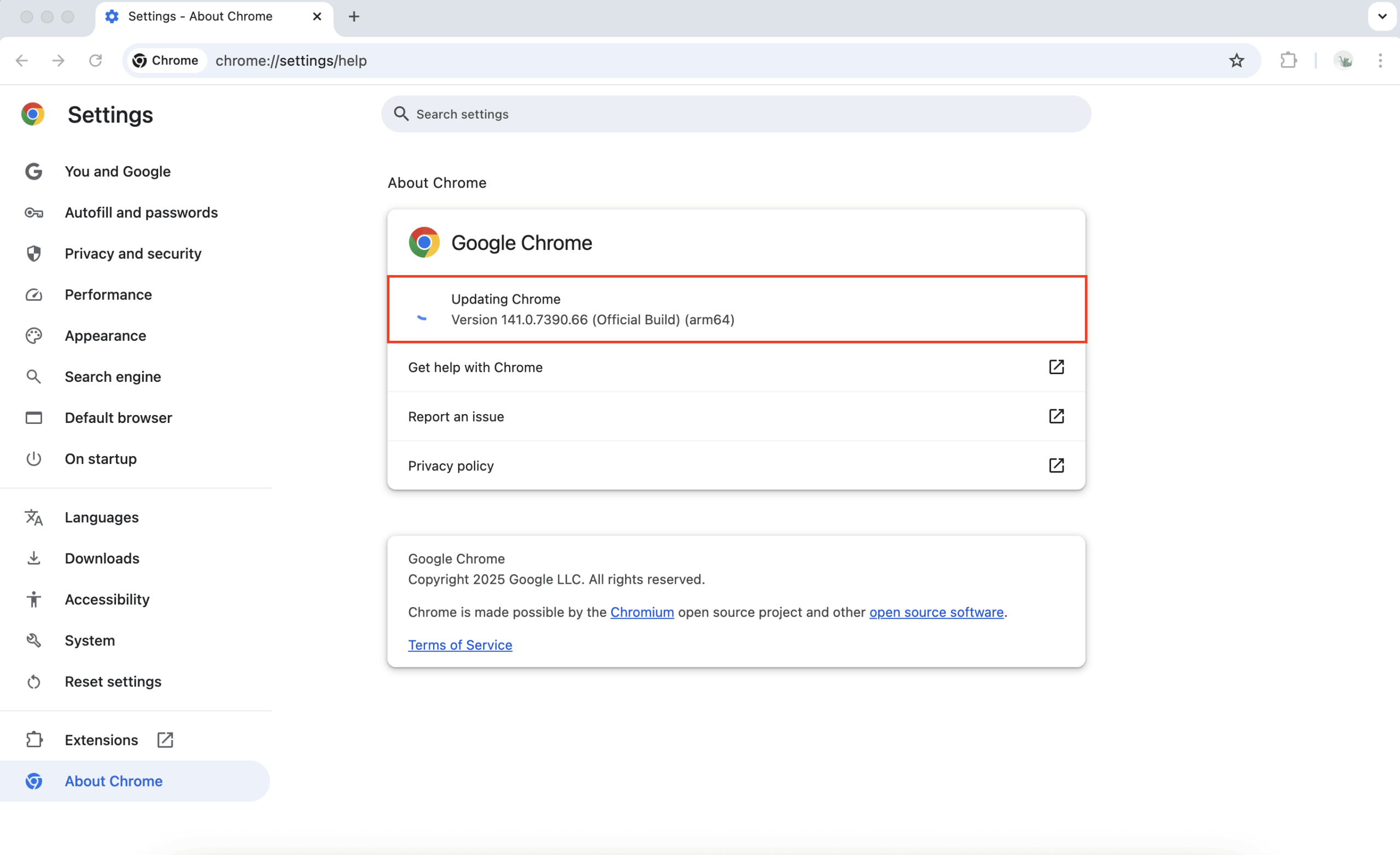Open Extensions page via external link icon
The height and width of the screenshot is (855, 1400).
pos(165,740)
